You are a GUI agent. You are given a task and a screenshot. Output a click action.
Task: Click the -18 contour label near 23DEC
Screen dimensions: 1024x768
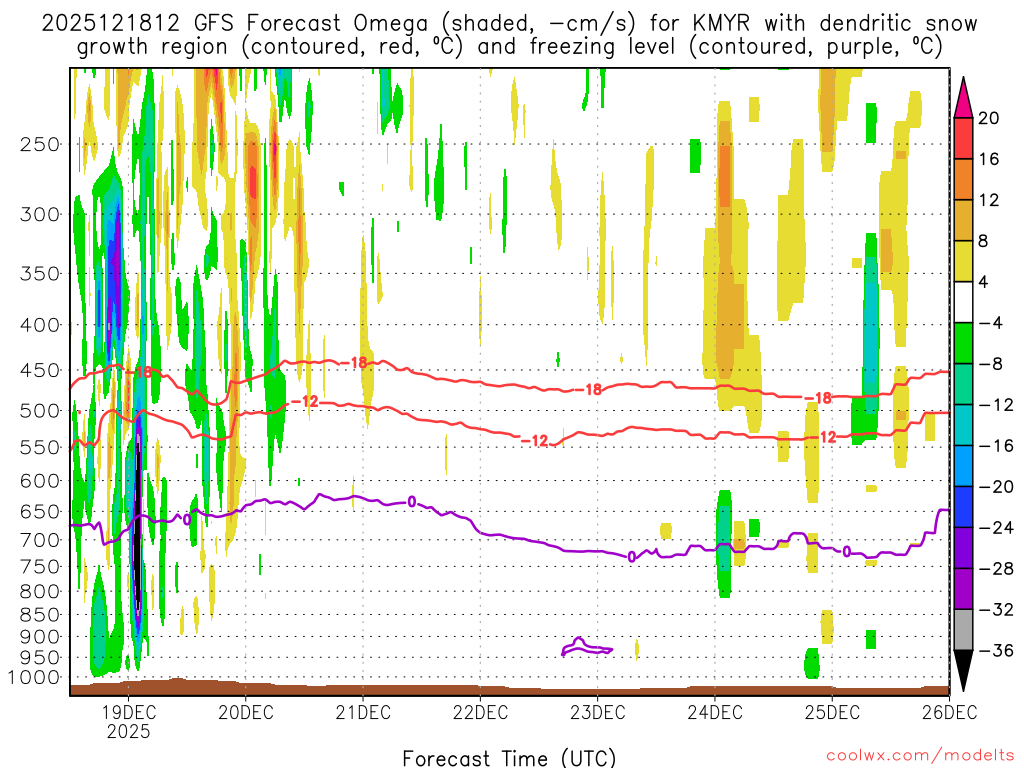coord(588,390)
